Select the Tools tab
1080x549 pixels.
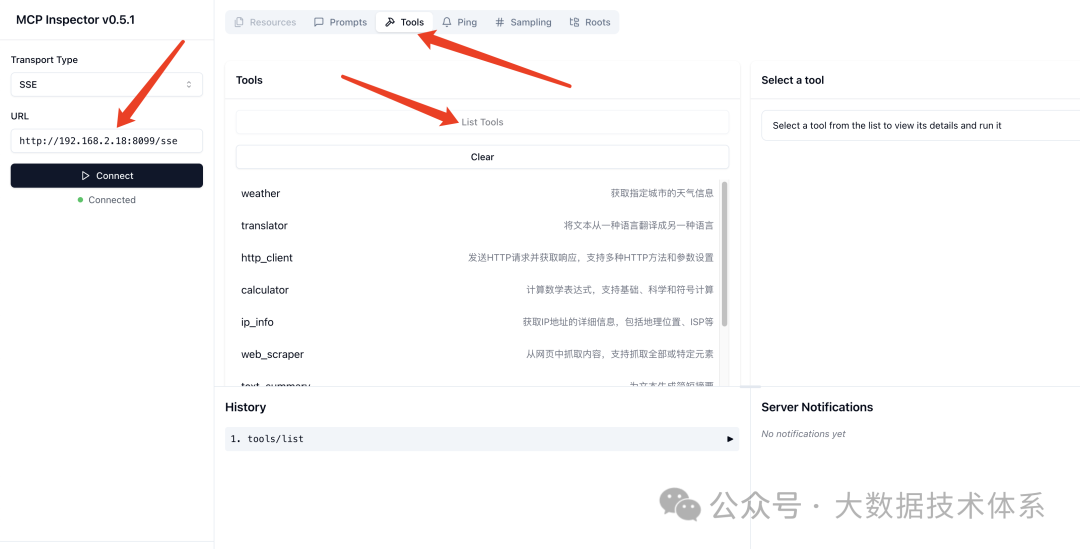[404, 22]
